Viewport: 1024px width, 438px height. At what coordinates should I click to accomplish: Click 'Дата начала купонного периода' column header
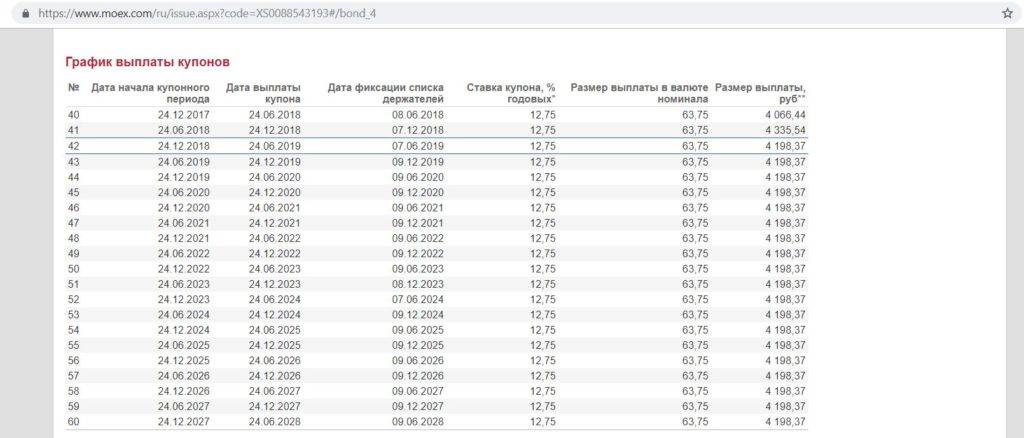coord(151,93)
